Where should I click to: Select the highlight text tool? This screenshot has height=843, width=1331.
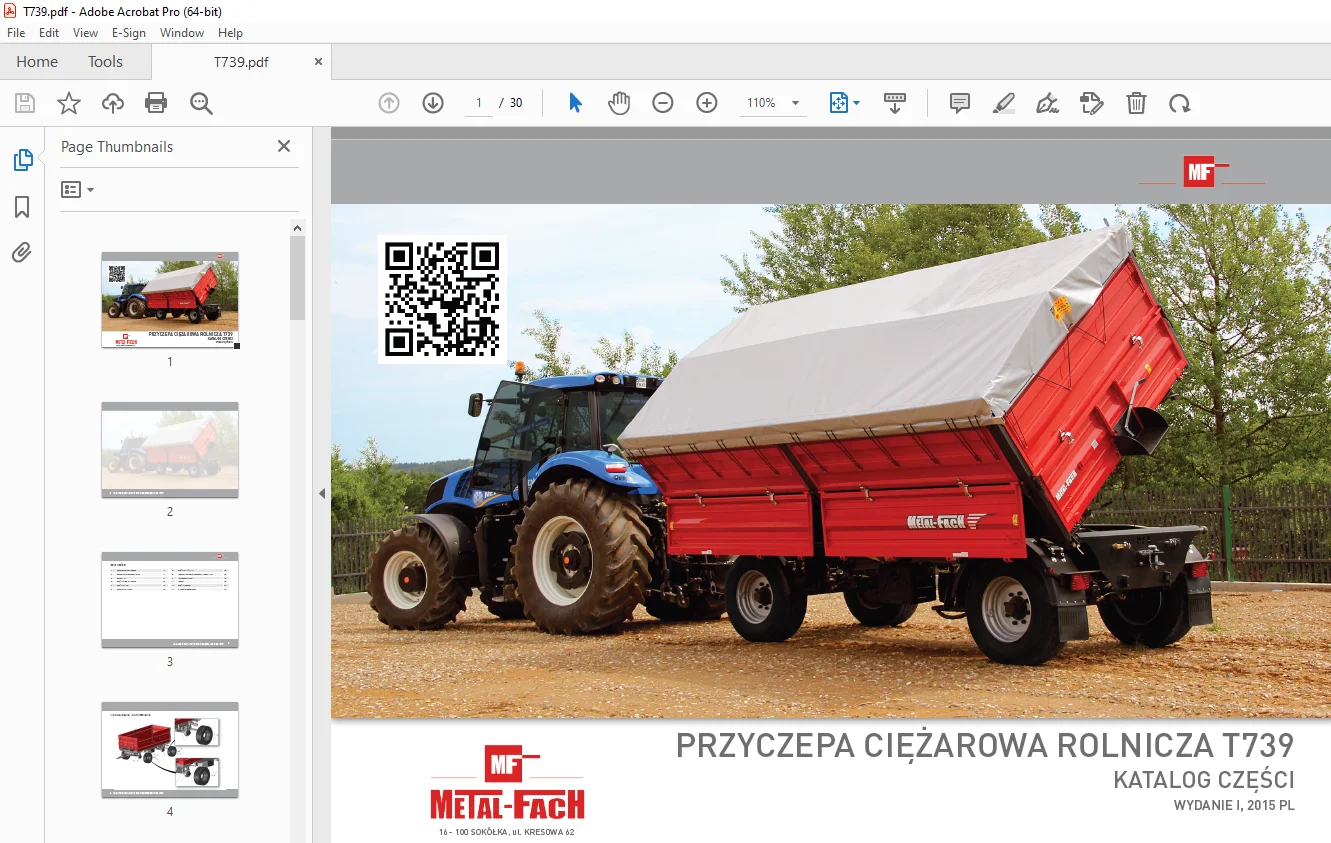(x=1004, y=103)
